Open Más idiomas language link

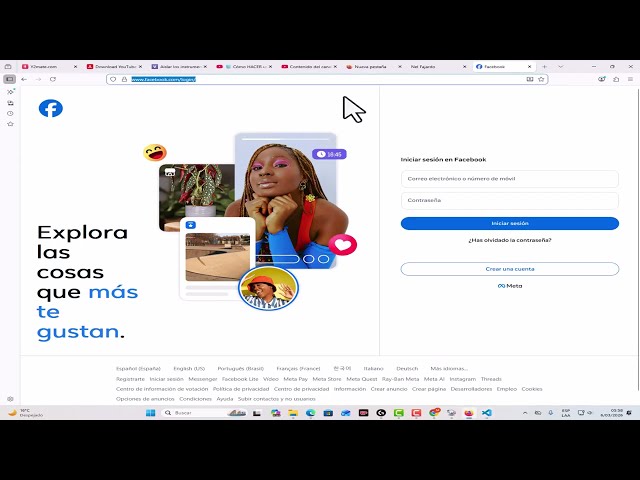449,369
